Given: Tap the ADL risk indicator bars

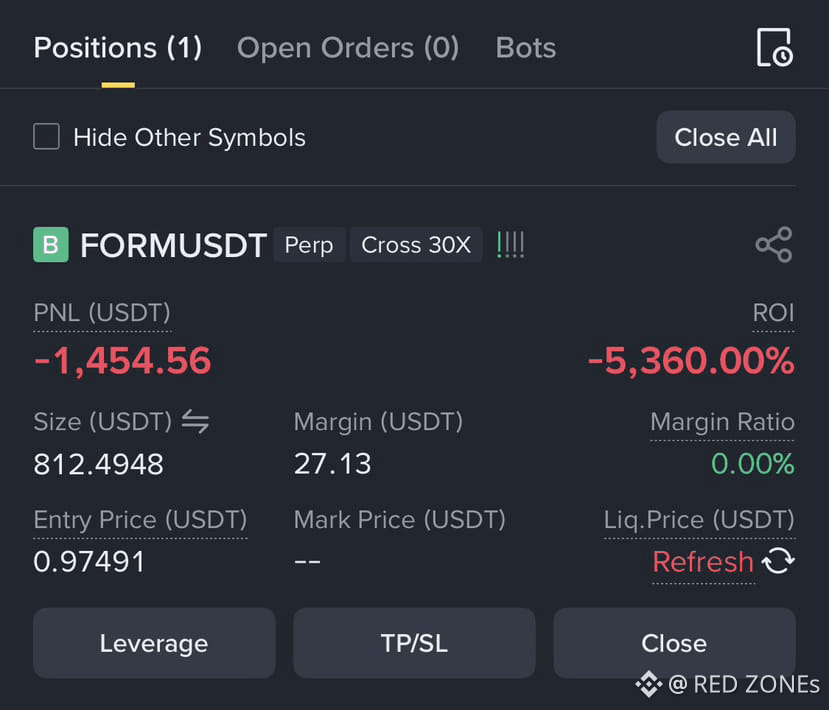Looking at the screenshot, I should point(511,245).
